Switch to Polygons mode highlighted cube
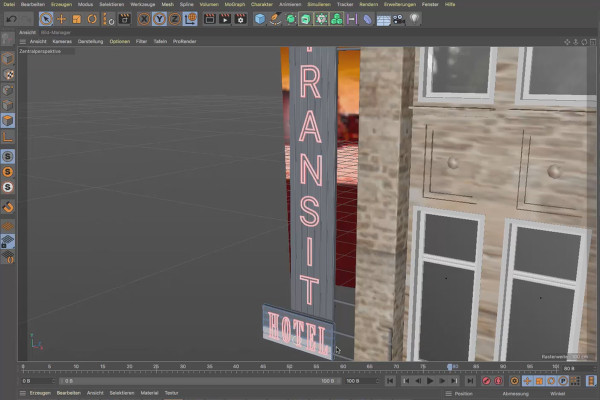This screenshot has width=600, height=400. click(8, 120)
